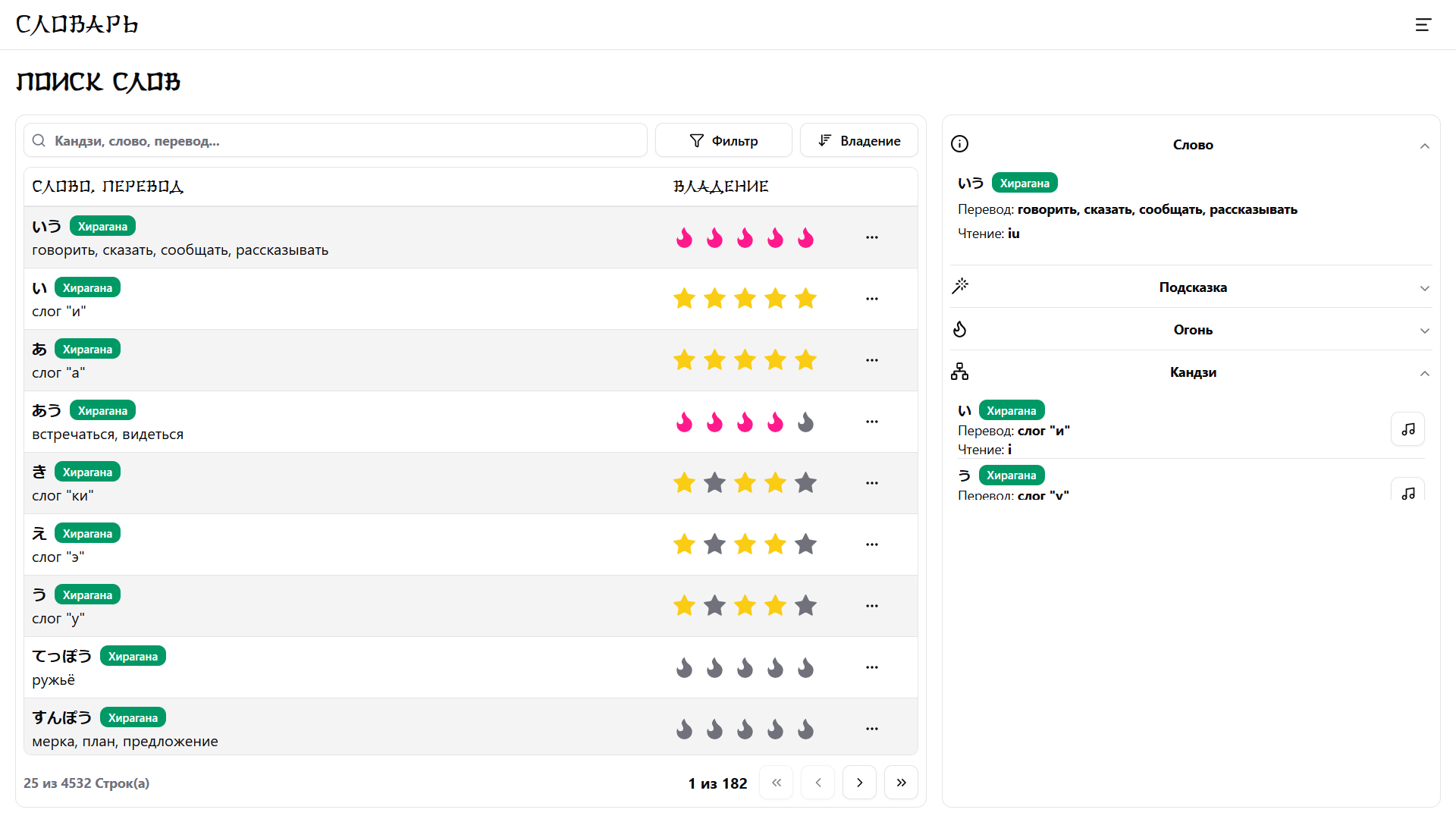This screenshot has width=1456, height=819.
Task: Click the magic wand icon next to Подсказка
Action: pyautogui.click(x=959, y=286)
